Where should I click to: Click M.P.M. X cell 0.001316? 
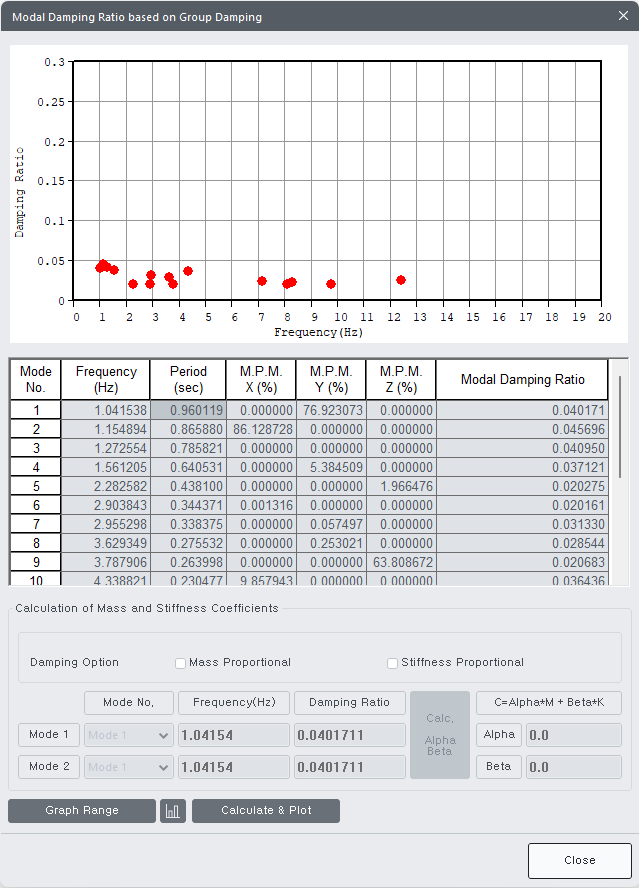pos(261,505)
